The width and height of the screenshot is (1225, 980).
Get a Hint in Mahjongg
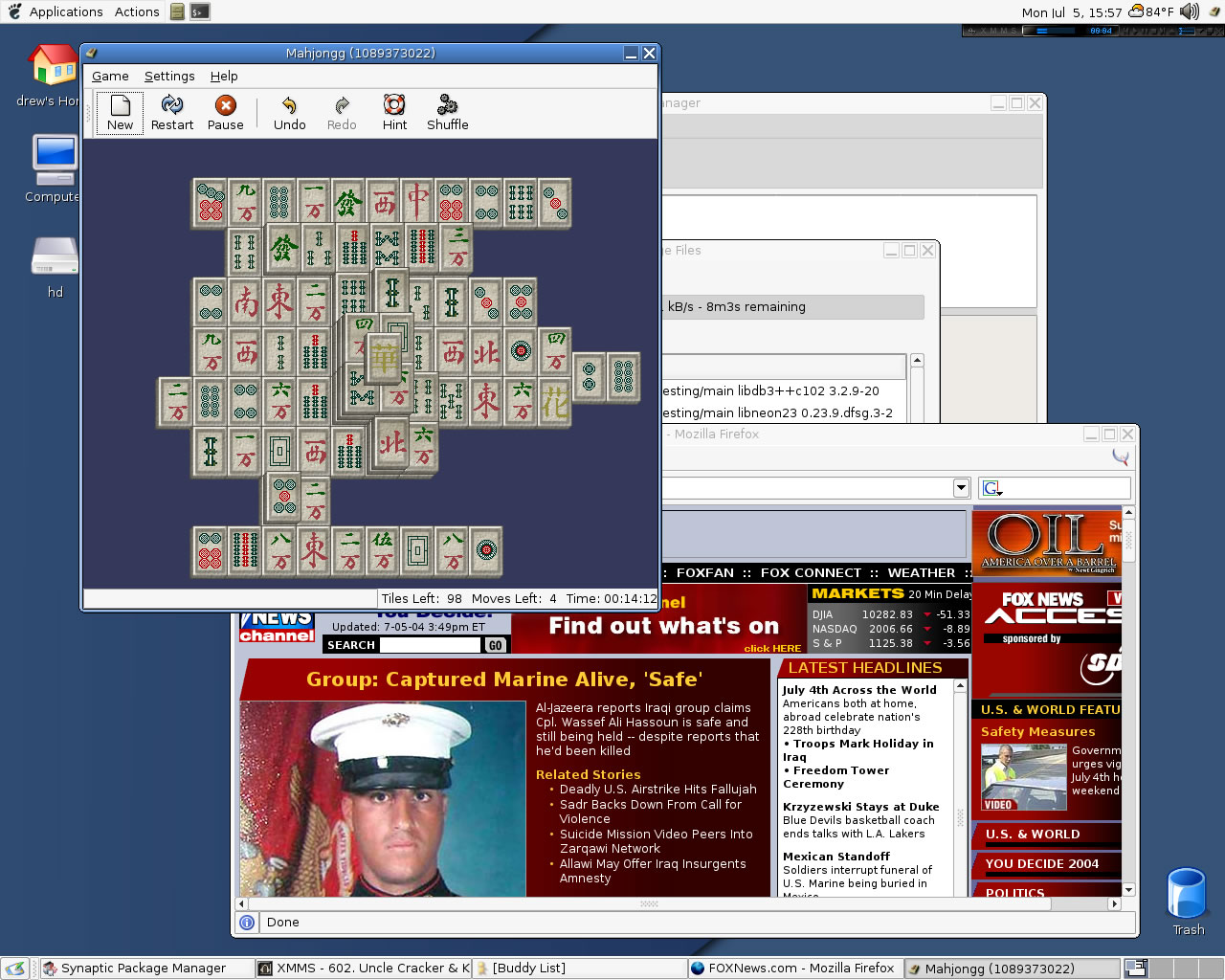pyautogui.click(x=394, y=113)
